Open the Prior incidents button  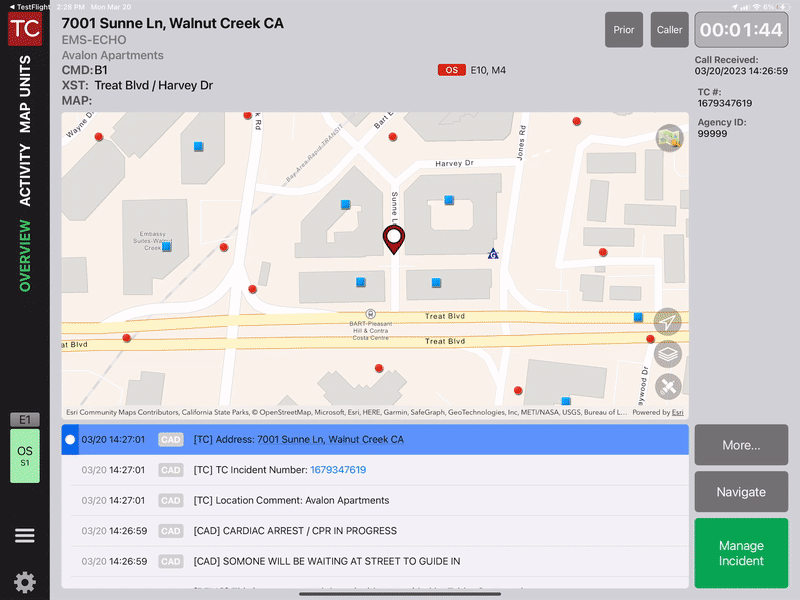pyautogui.click(x=624, y=30)
